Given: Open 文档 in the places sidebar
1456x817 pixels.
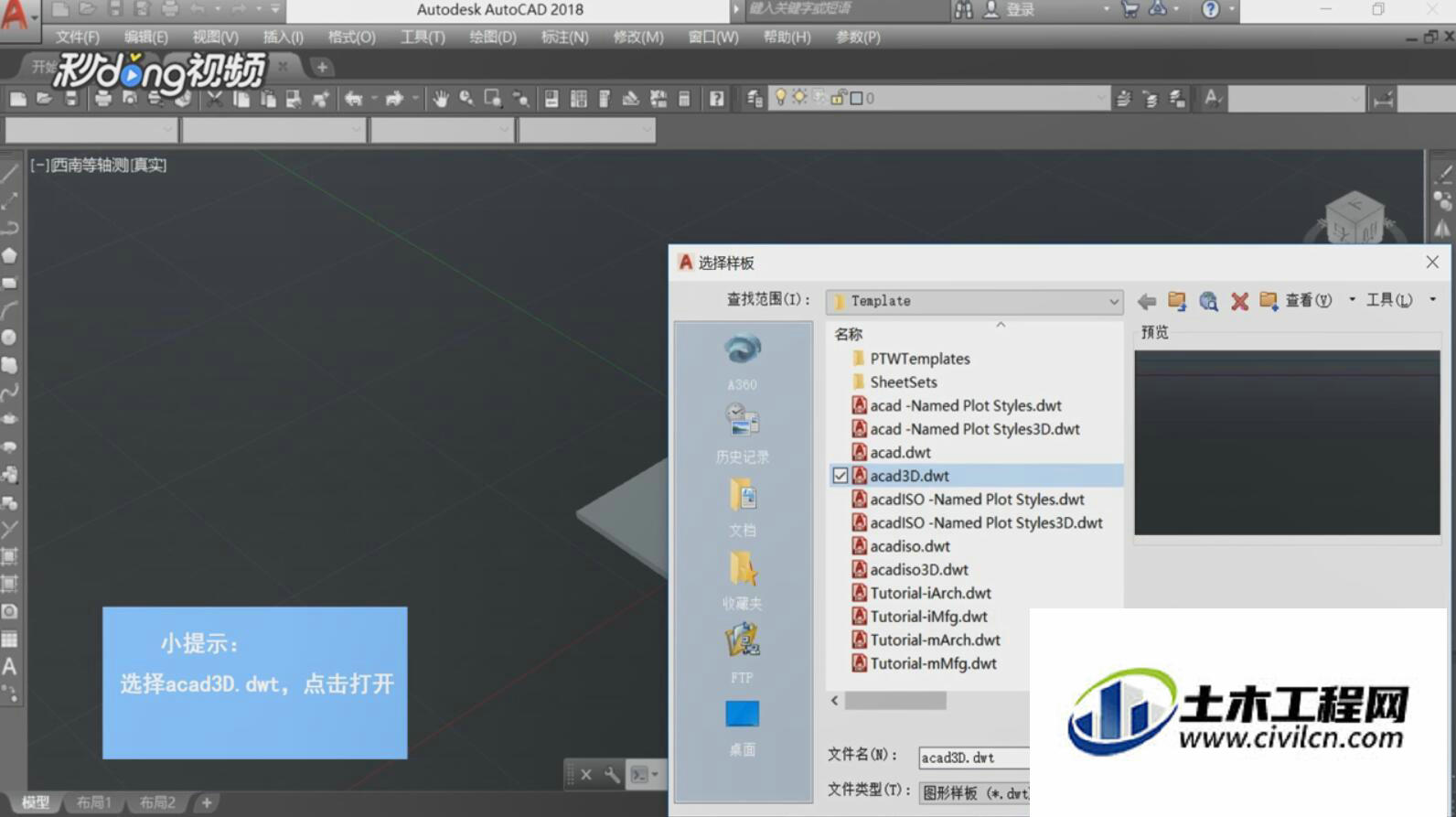Looking at the screenshot, I should (742, 508).
